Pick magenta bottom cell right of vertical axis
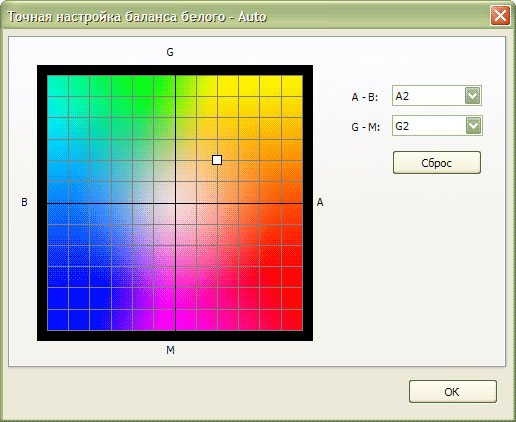The width and height of the screenshot is (516, 422). click(x=186, y=320)
